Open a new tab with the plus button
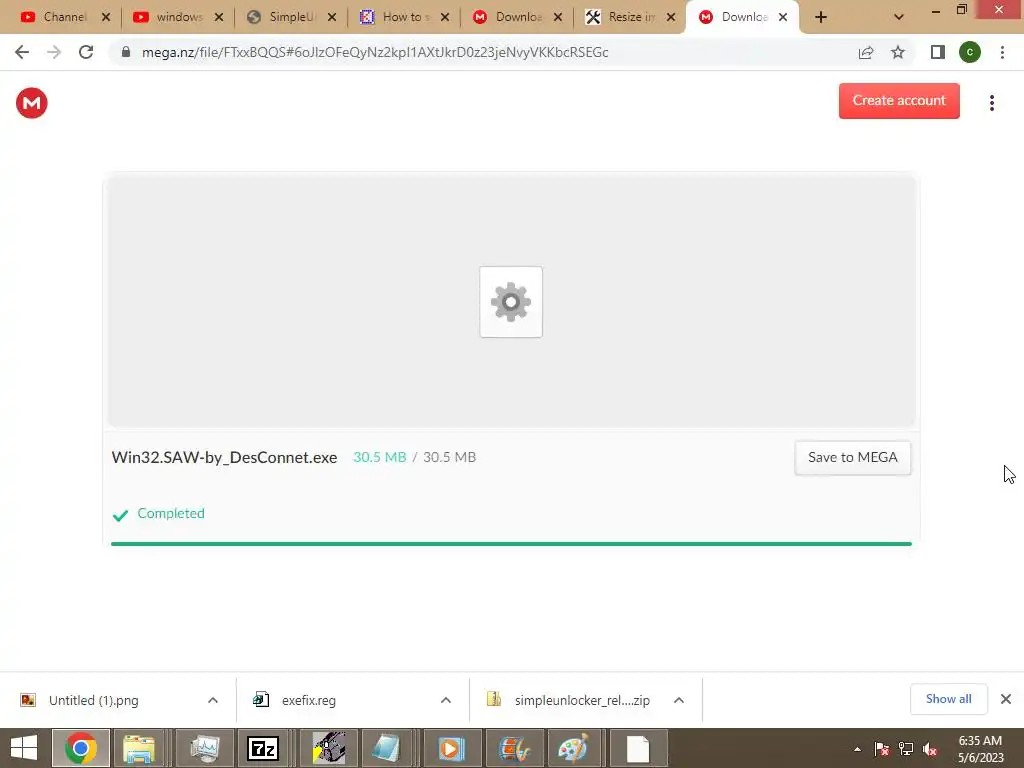Image resolution: width=1024 pixels, height=768 pixels. coord(821,17)
